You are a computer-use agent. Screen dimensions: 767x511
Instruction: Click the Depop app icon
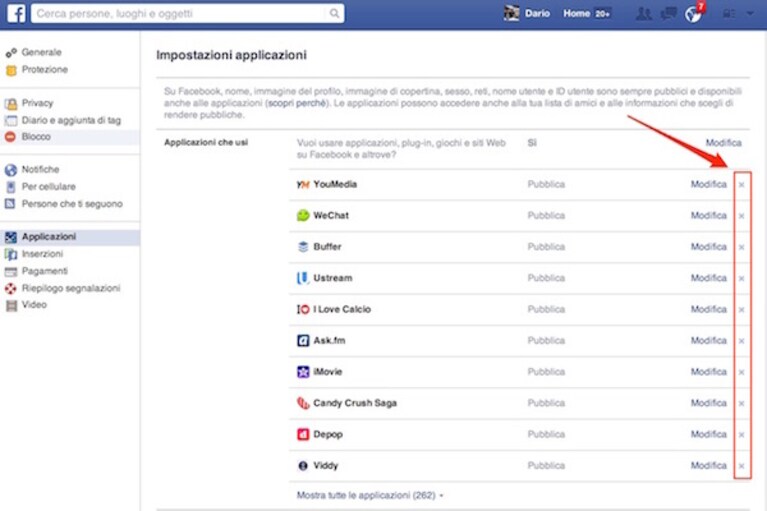click(303, 435)
